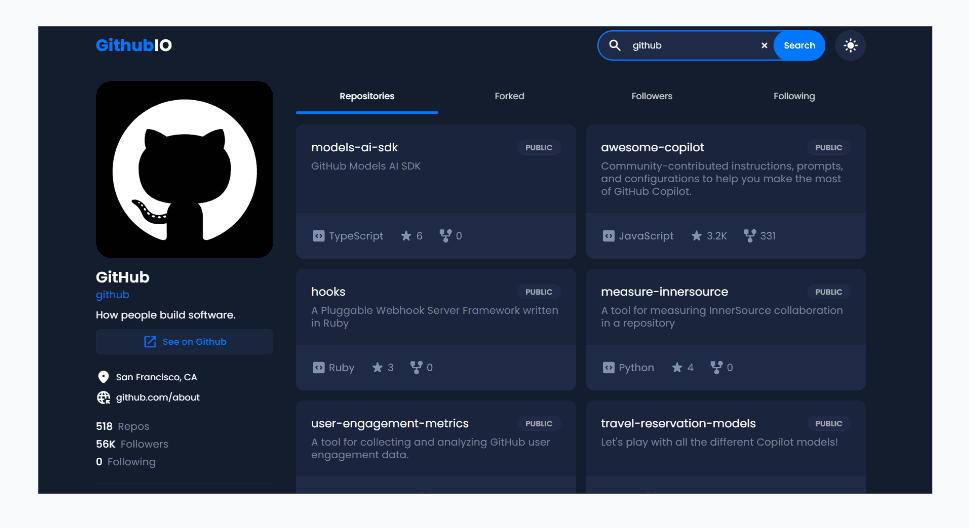969x528 pixels.
Task: Click the star icon on models-ai-sdk
Action: pos(406,236)
